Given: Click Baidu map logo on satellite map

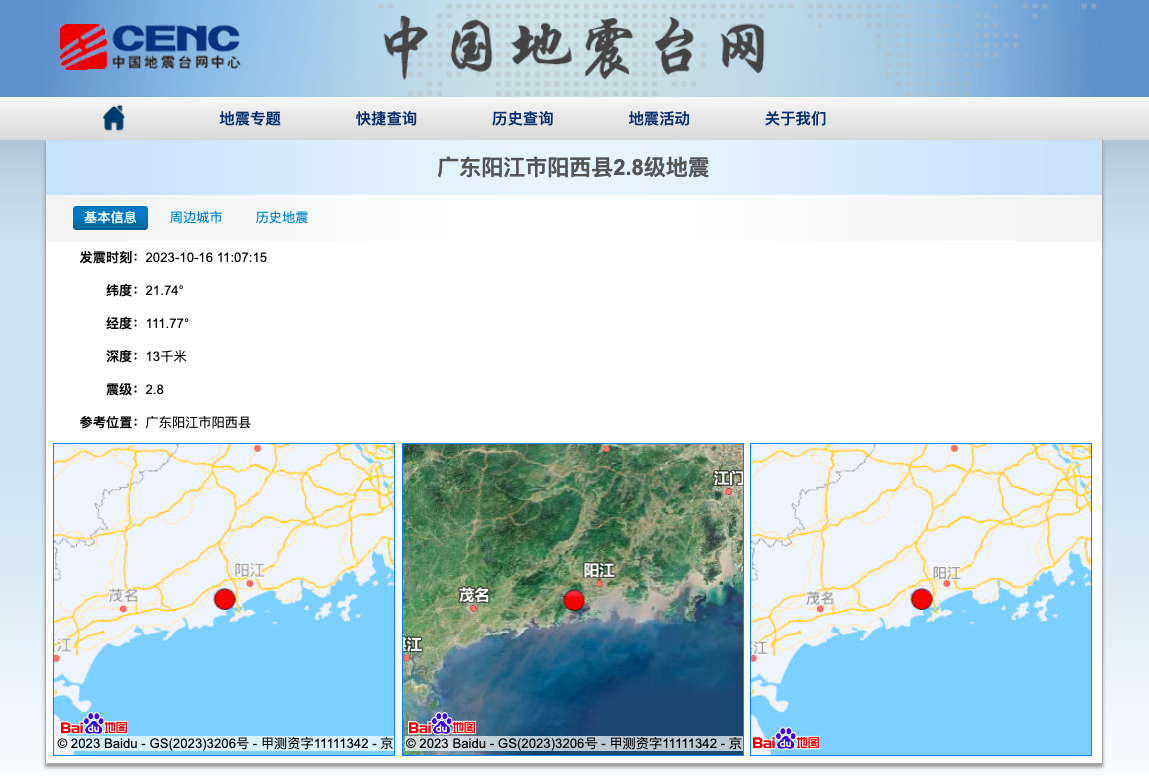Looking at the screenshot, I should [x=442, y=724].
